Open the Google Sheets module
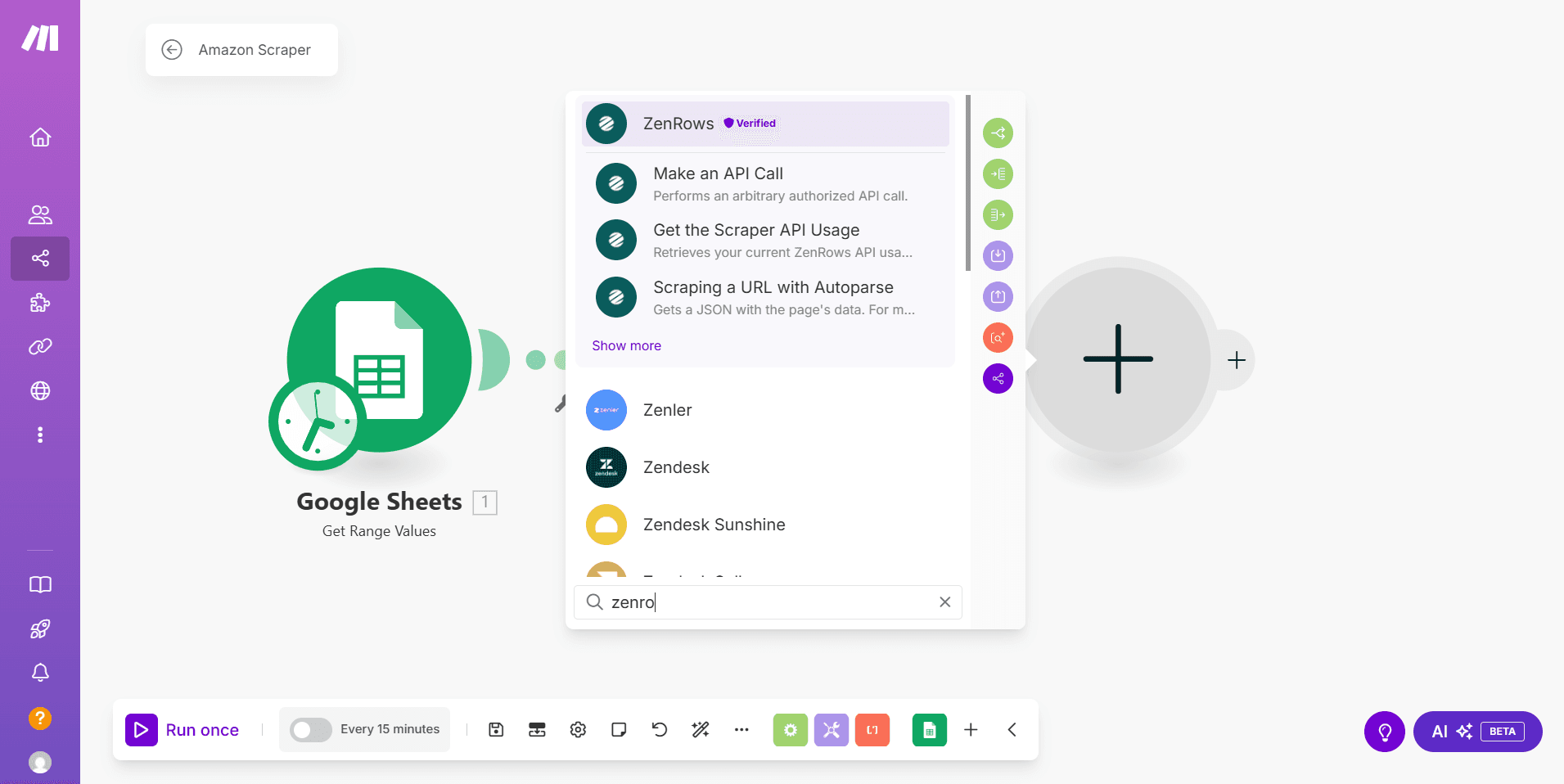 [379, 360]
